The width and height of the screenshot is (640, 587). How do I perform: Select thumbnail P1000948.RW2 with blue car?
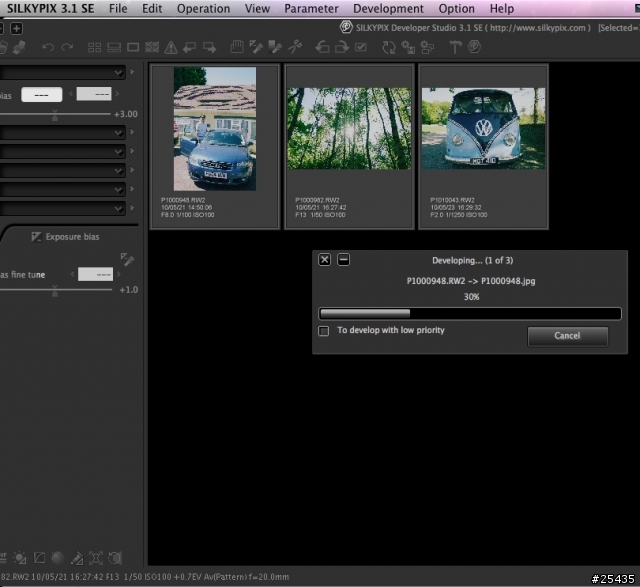tap(215, 147)
